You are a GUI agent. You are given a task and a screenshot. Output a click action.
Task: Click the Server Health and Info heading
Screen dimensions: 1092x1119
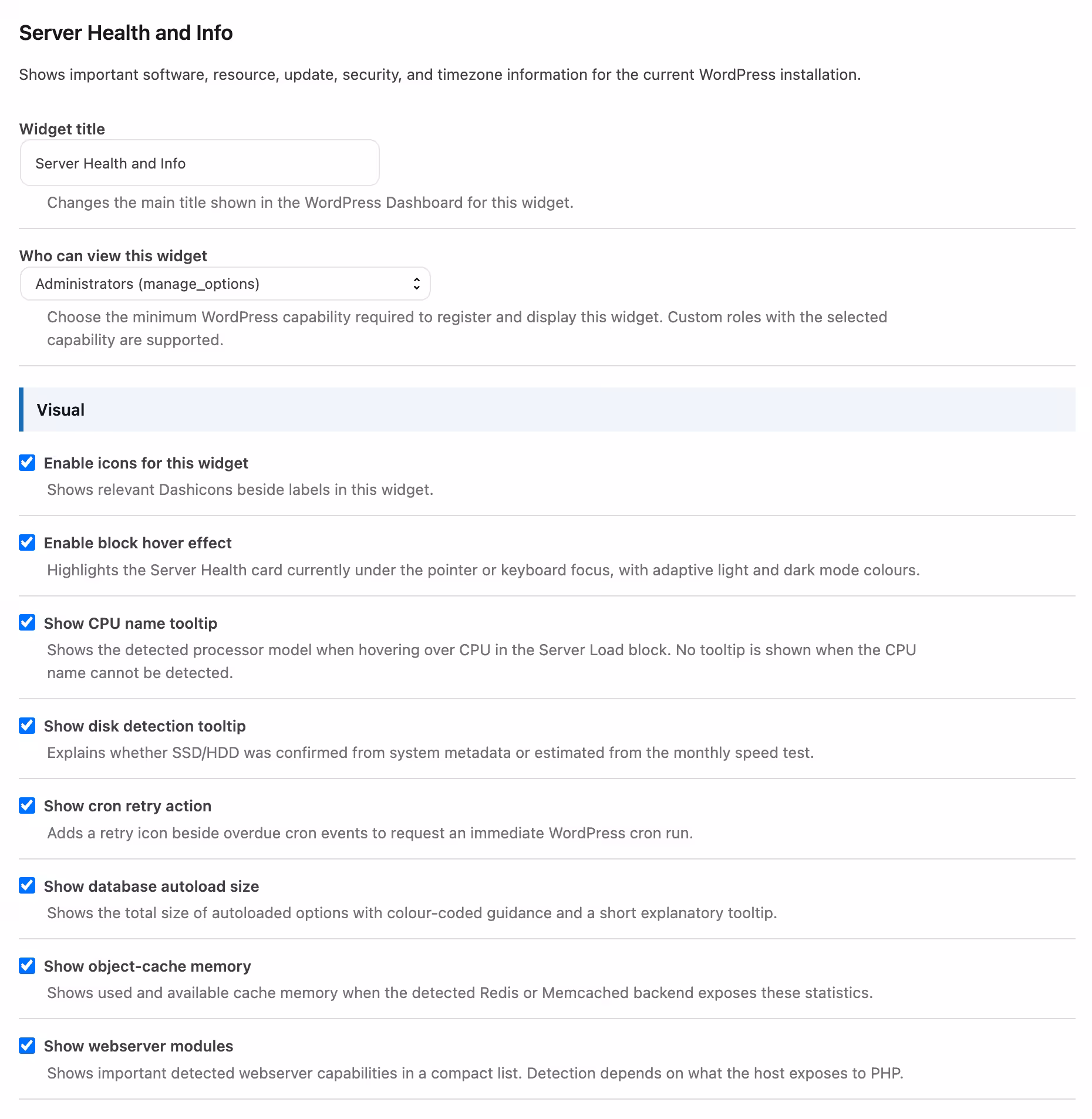[126, 33]
